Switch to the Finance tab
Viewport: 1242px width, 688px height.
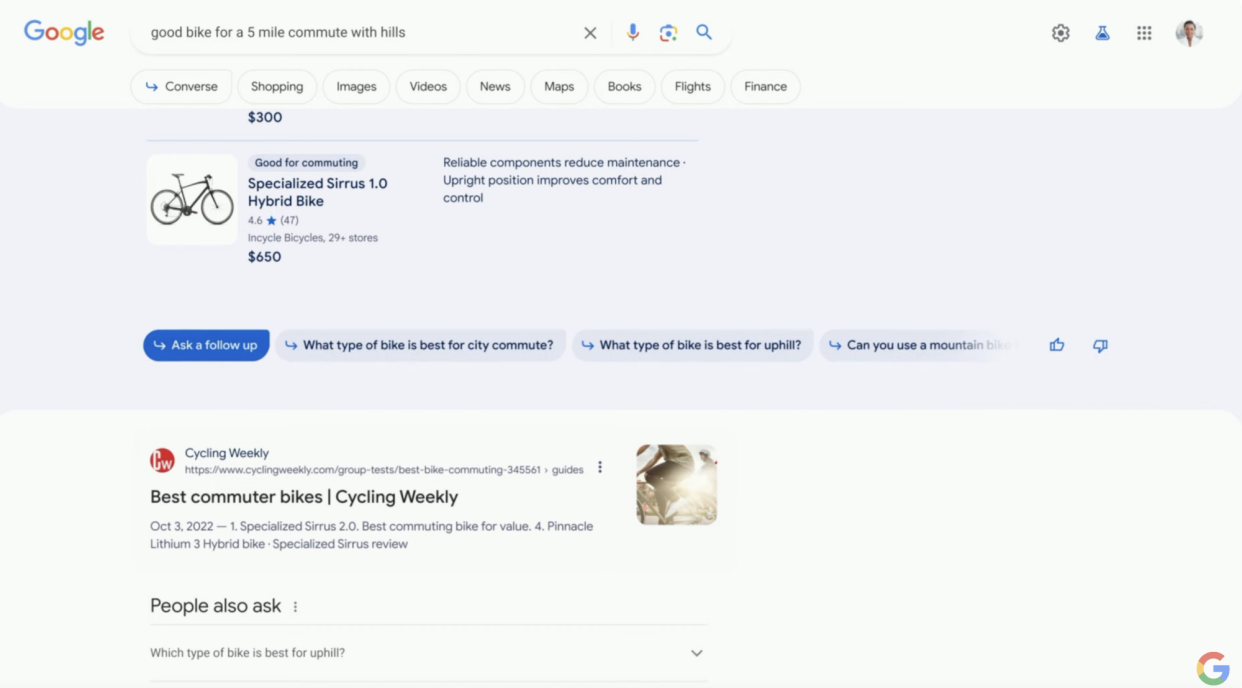pyautogui.click(x=765, y=87)
